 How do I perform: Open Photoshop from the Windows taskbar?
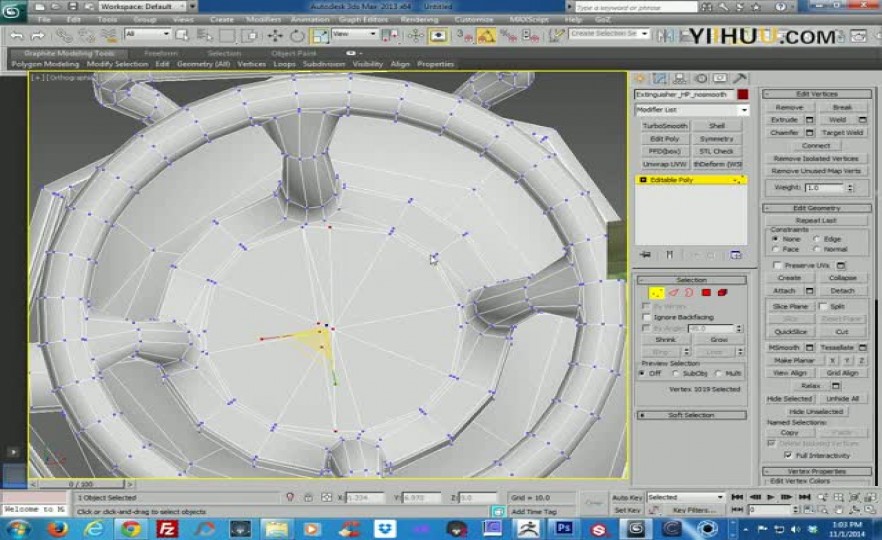click(564, 528)
